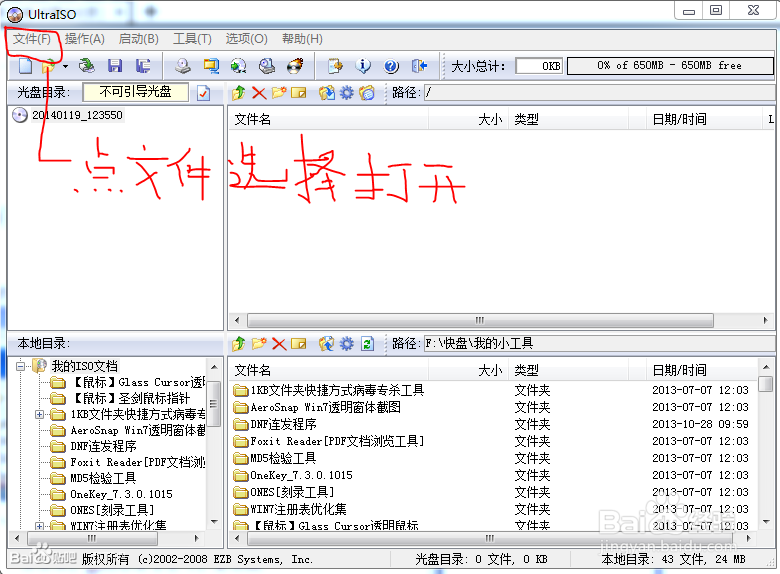Click the Exit door icon

(419, 66)
